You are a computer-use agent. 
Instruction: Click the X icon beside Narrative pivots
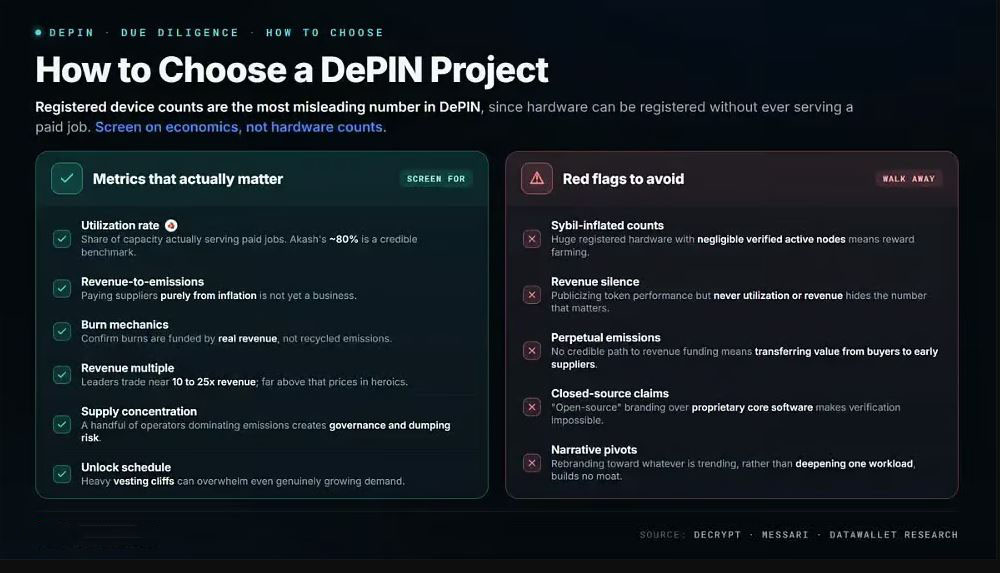point(532,463)
